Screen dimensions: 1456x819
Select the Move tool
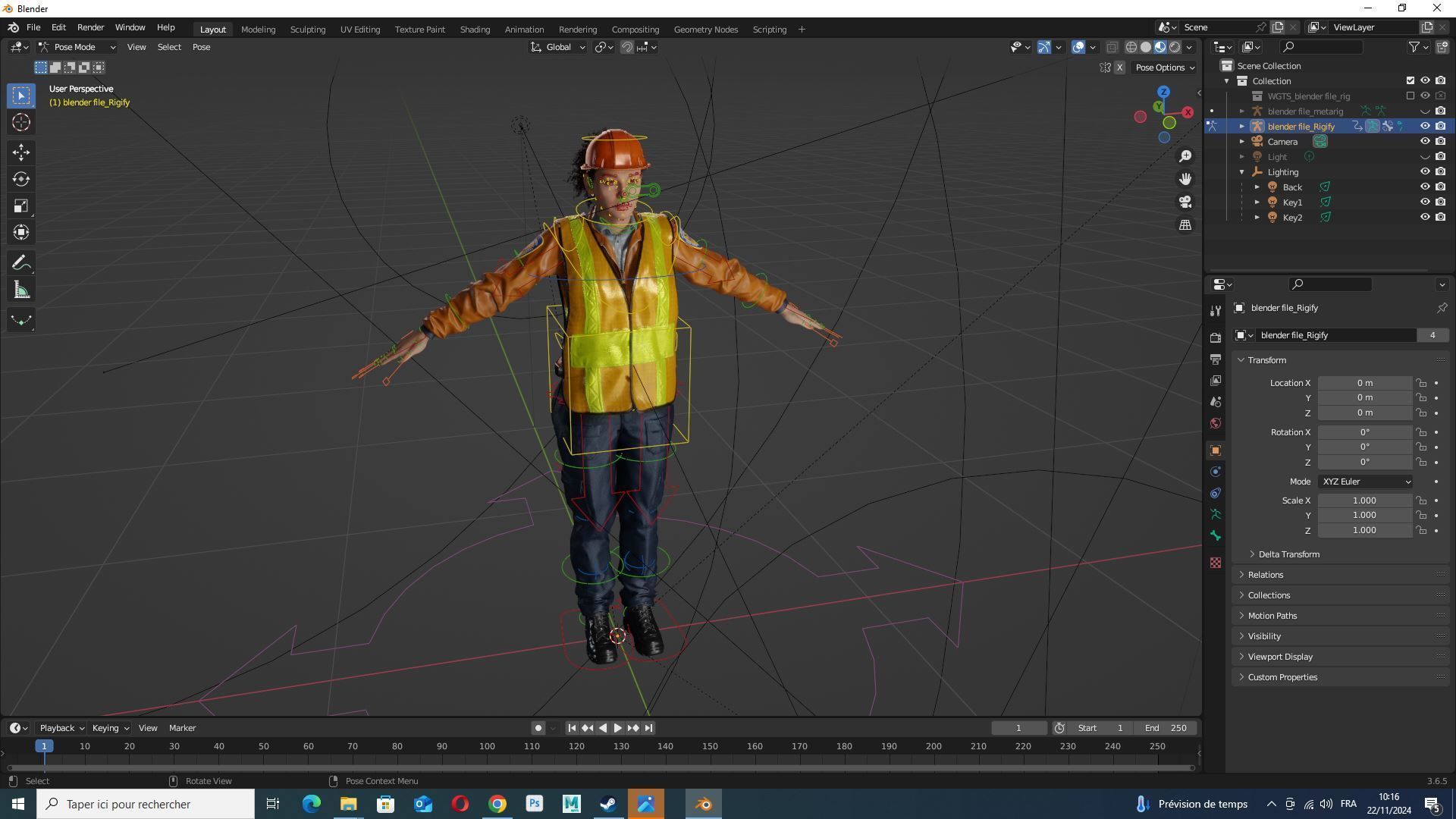(21, 152)
